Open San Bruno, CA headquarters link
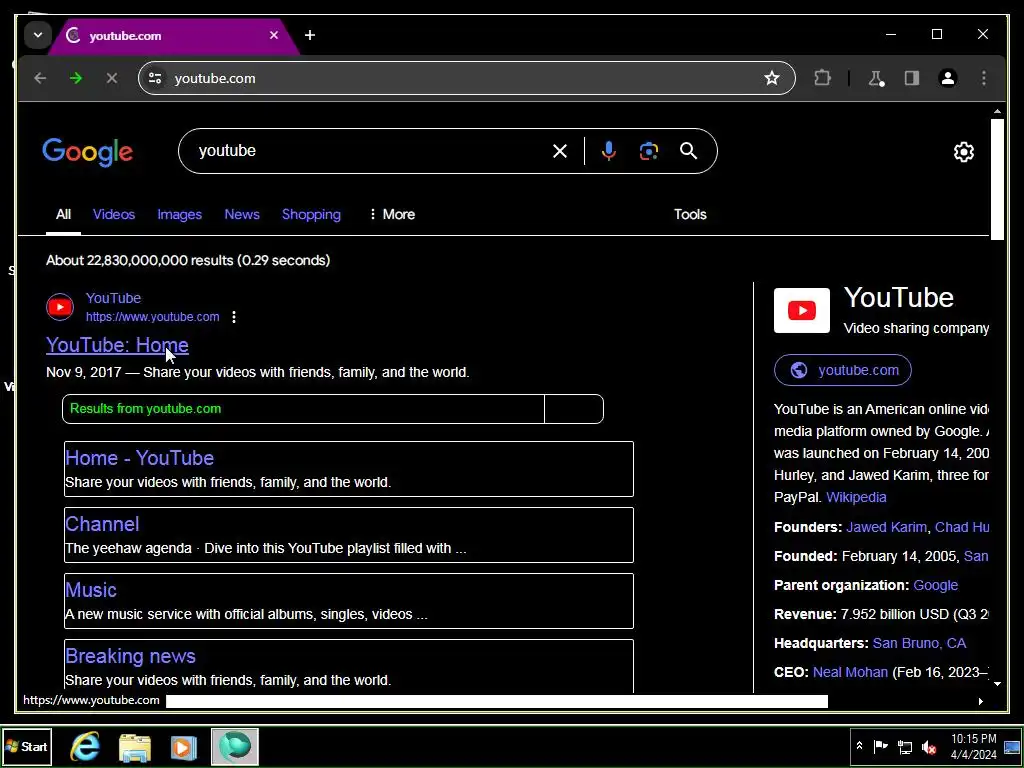 click(919, 643)
